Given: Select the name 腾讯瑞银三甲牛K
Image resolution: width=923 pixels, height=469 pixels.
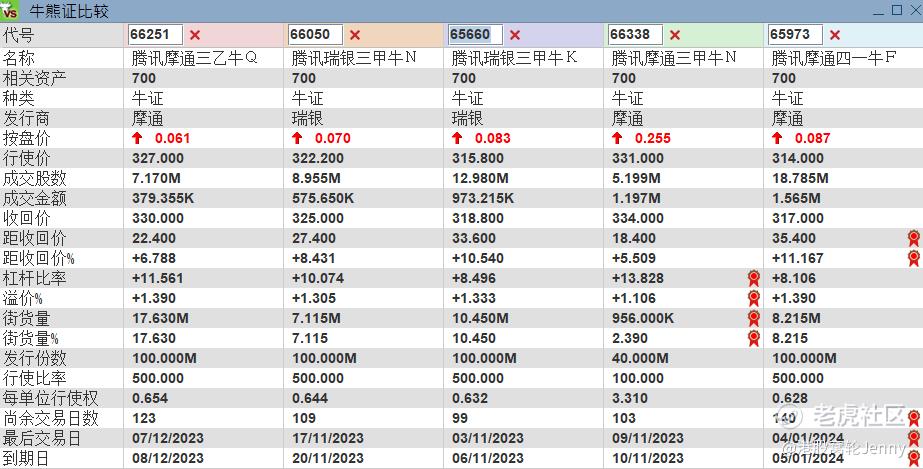Looking at the screenshot, I should click(x=514, y=58).
